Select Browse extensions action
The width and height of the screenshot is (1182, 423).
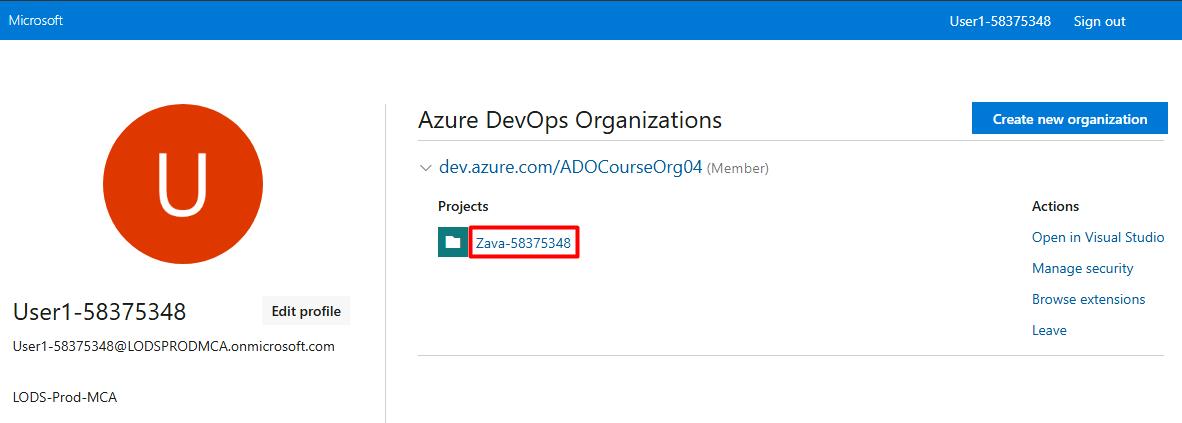[x=1089, y=299]
